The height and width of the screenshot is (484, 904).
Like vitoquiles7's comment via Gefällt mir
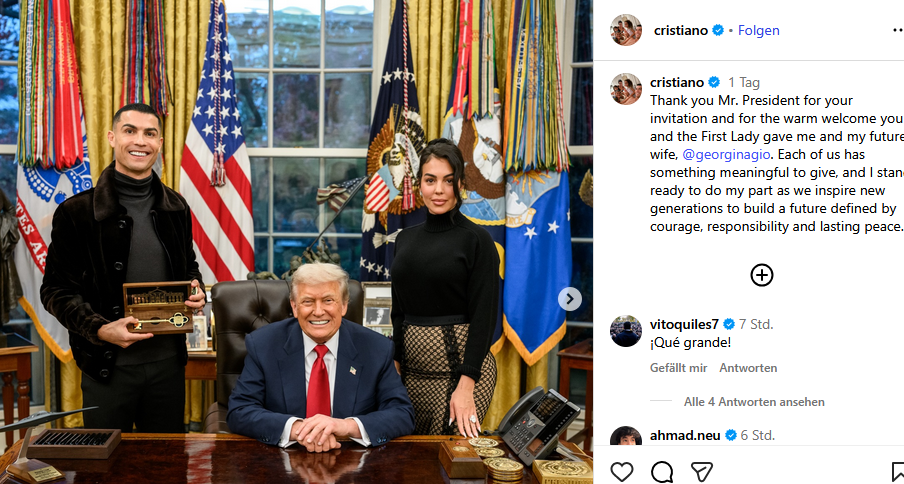pyautogui.click(x=679, y=368)
